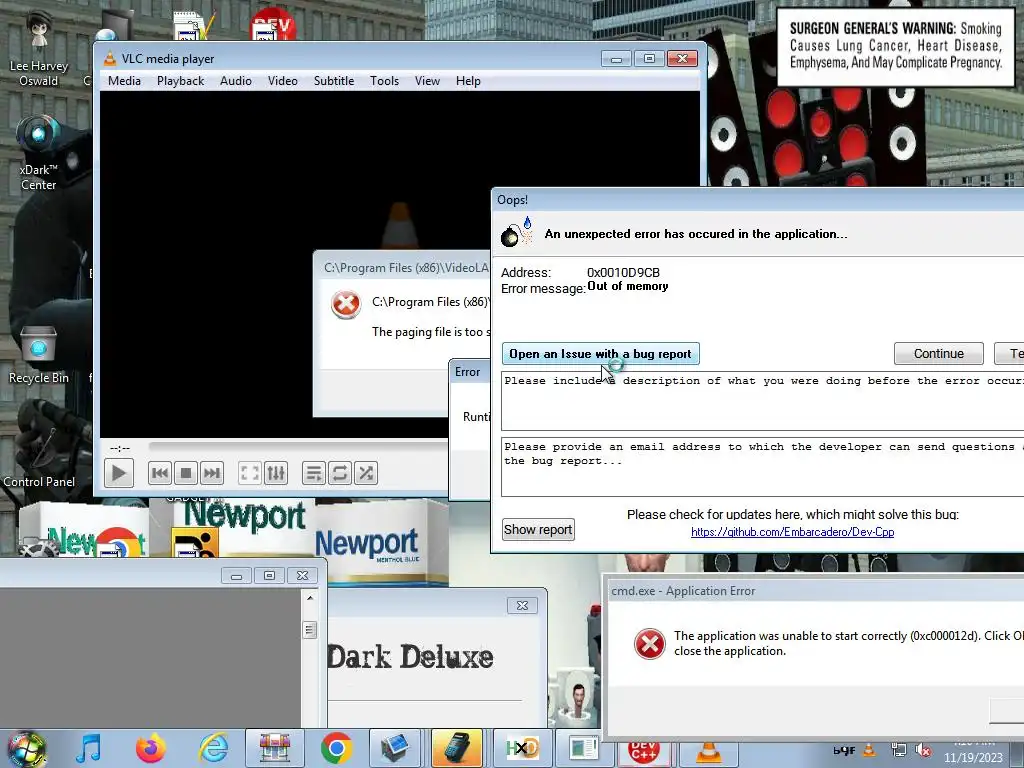The width and height of the screenshot is (1024, 768).
Task: Toggle VLC random shuffle icon
Action: pyautogui.click(x=366, y=473)
